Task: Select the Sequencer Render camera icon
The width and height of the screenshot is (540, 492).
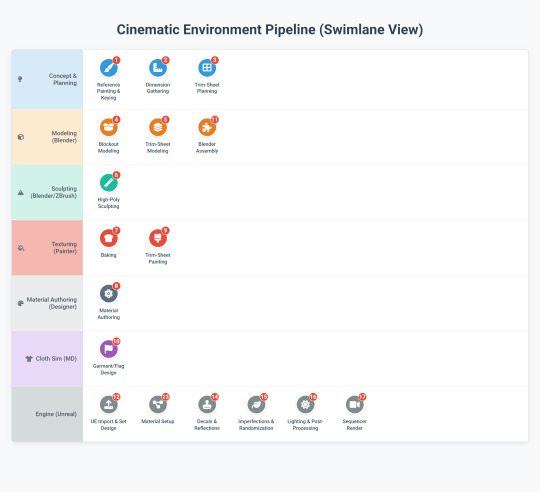Action: 355,404
